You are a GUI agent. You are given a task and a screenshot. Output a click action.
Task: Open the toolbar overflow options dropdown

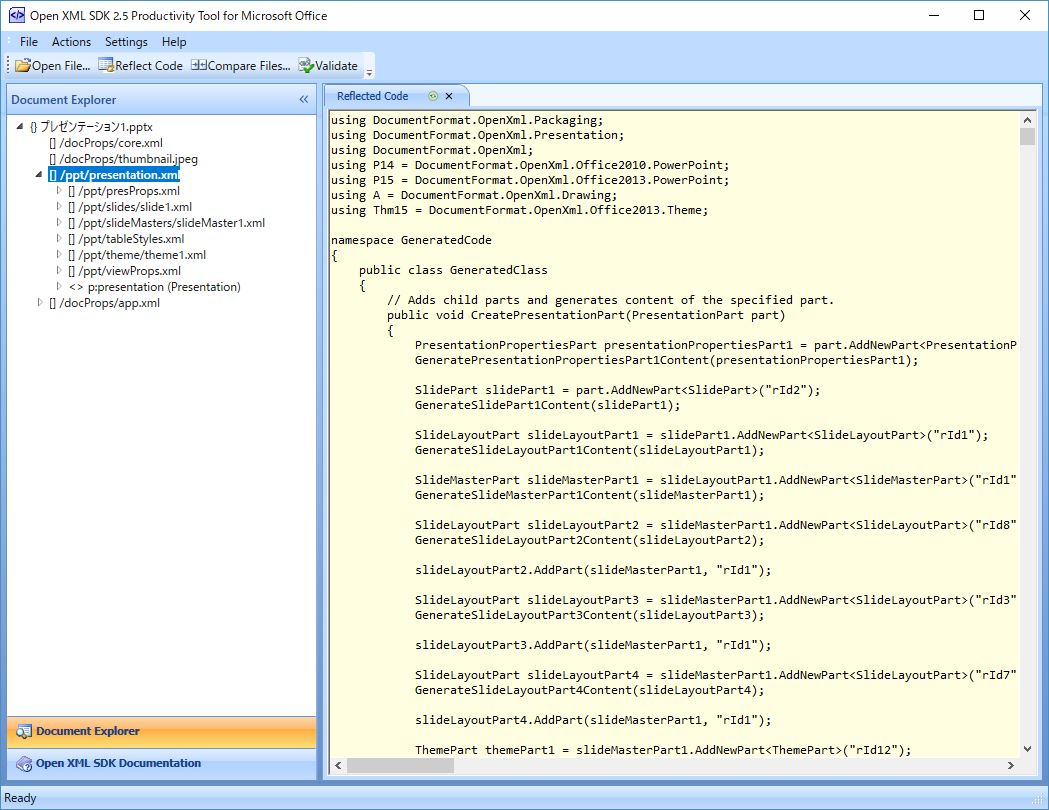[x=369, y=68]
